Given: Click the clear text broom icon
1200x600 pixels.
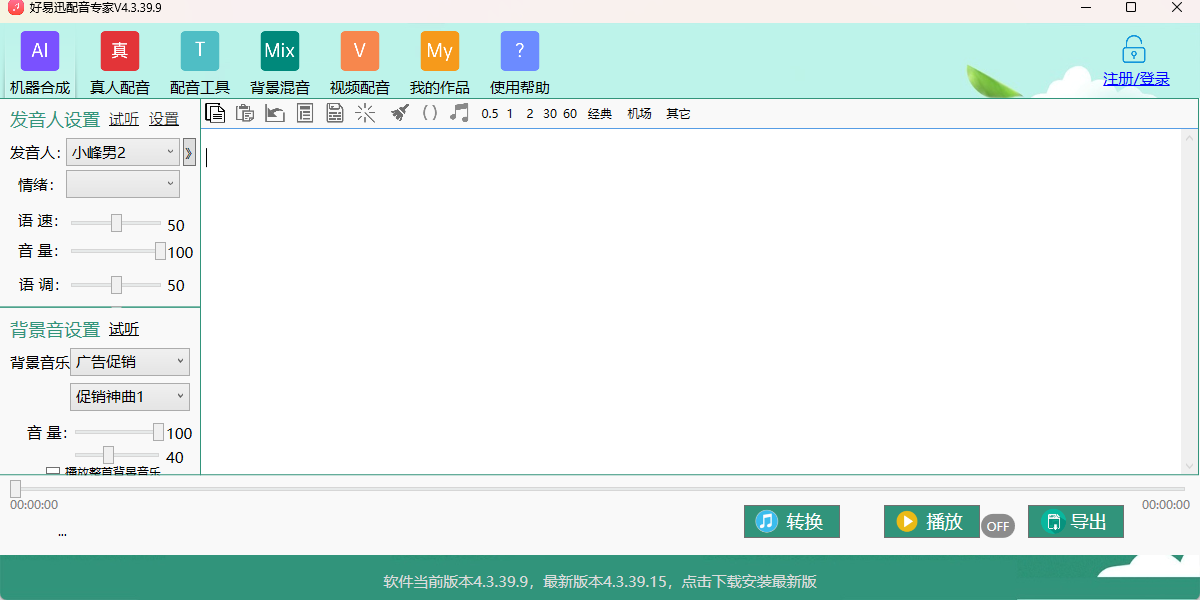Looking at the screenshot, I should point(399,113).
